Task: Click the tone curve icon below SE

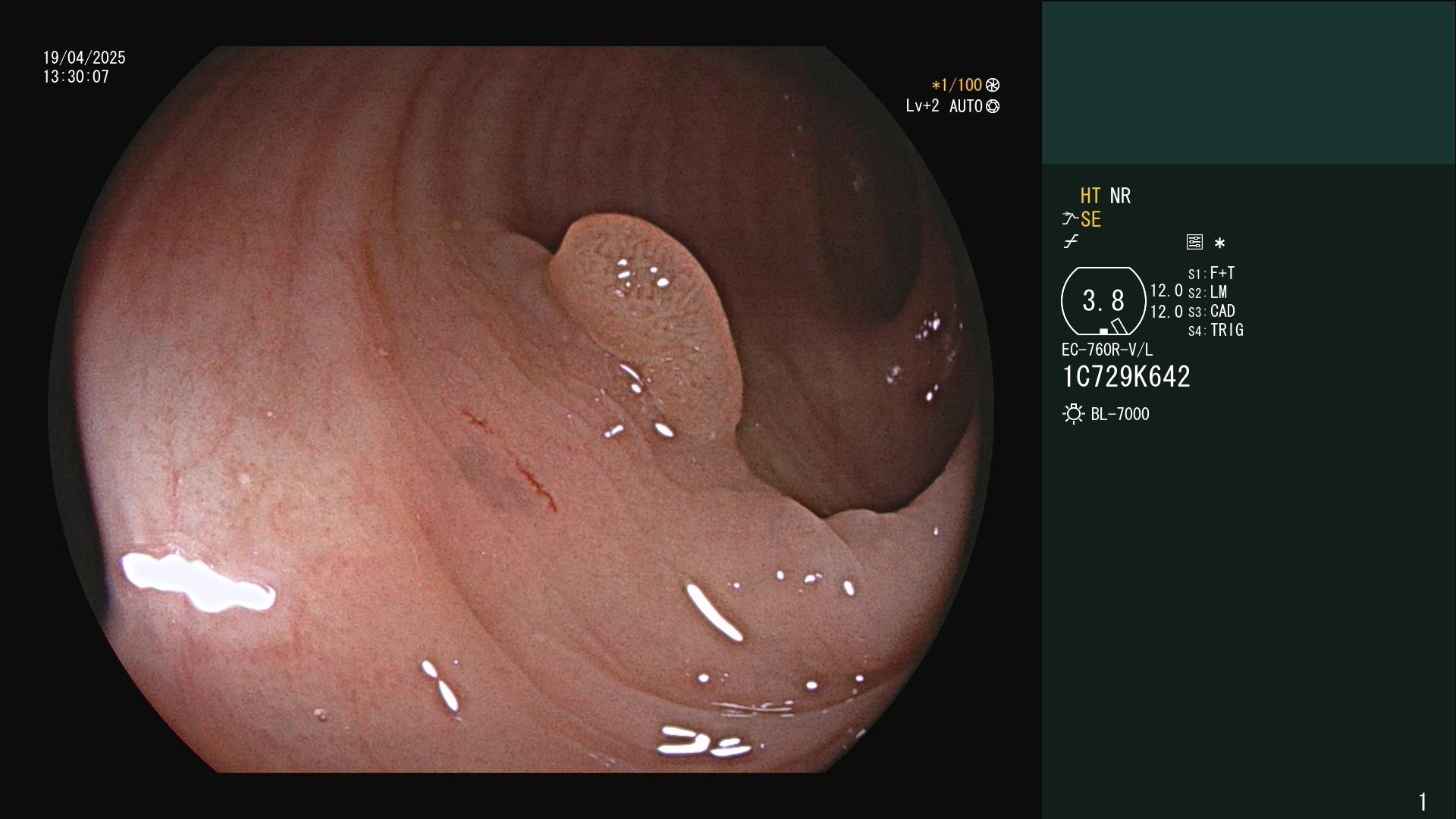Action: 1071,242
